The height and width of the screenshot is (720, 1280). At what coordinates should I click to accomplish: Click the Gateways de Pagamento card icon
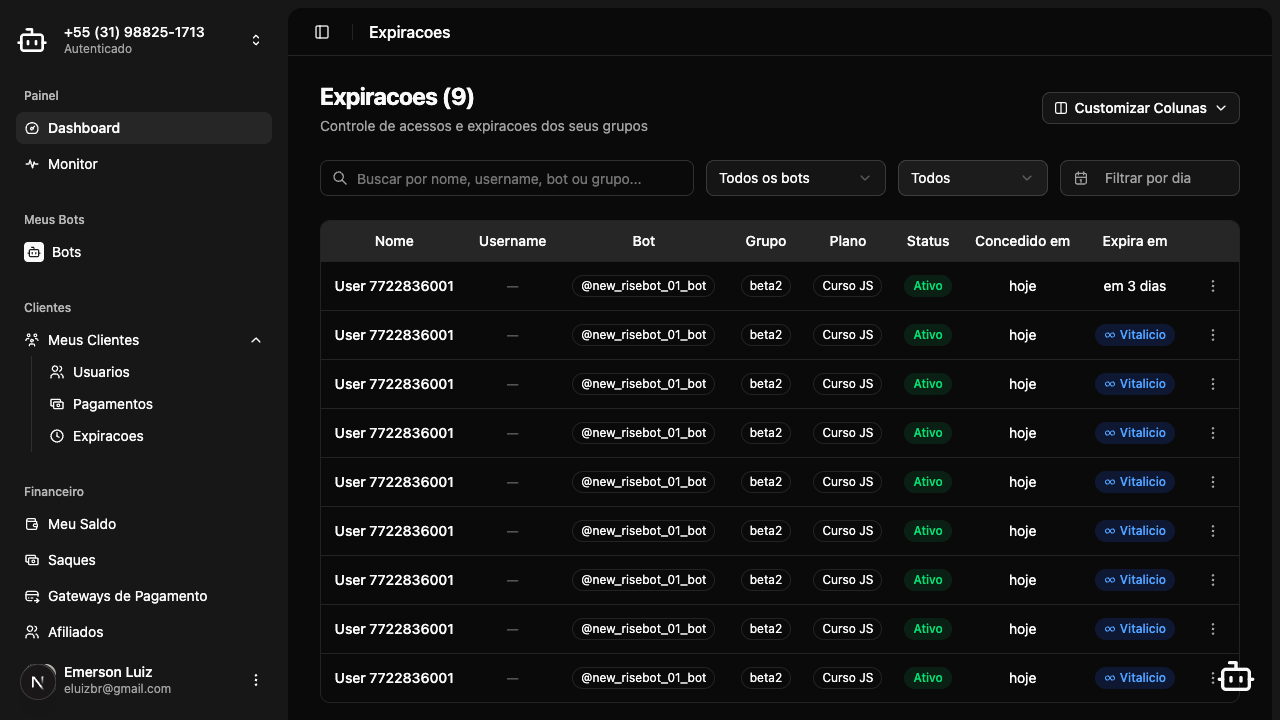pyautogui.click(x=32, y=596)
